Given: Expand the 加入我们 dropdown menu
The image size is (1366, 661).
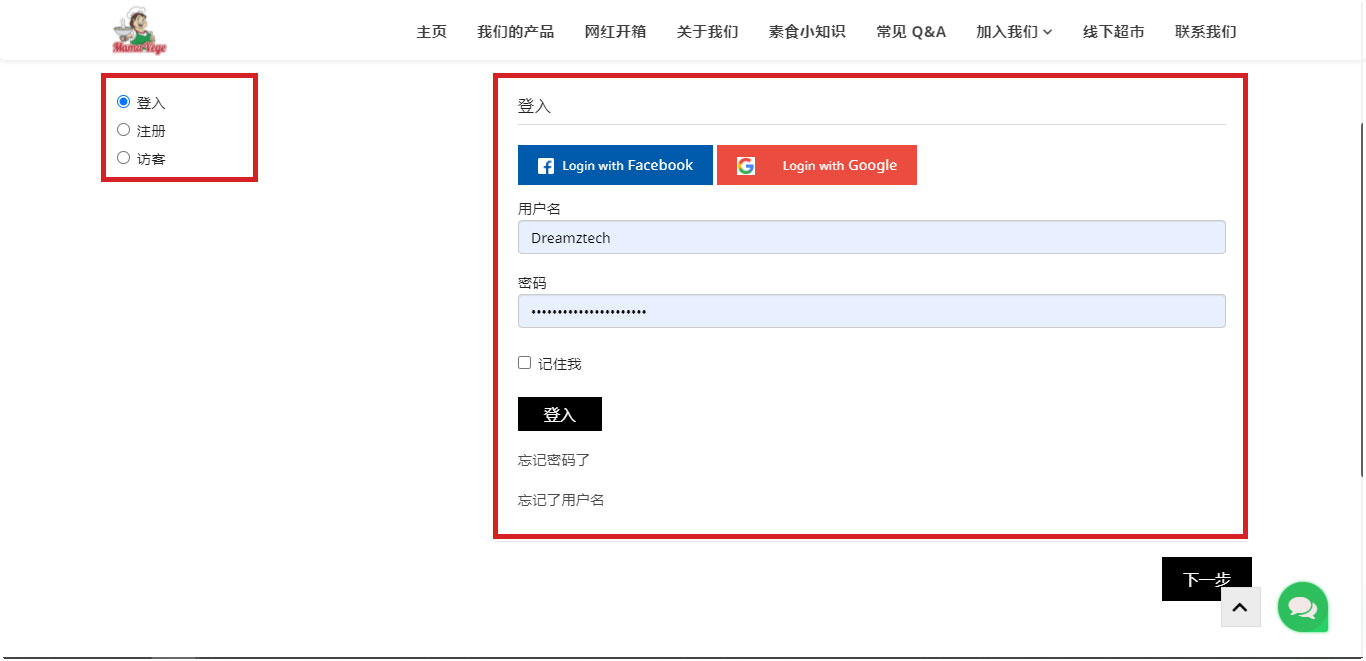Looking at the screenshot, I should 1013,32.
